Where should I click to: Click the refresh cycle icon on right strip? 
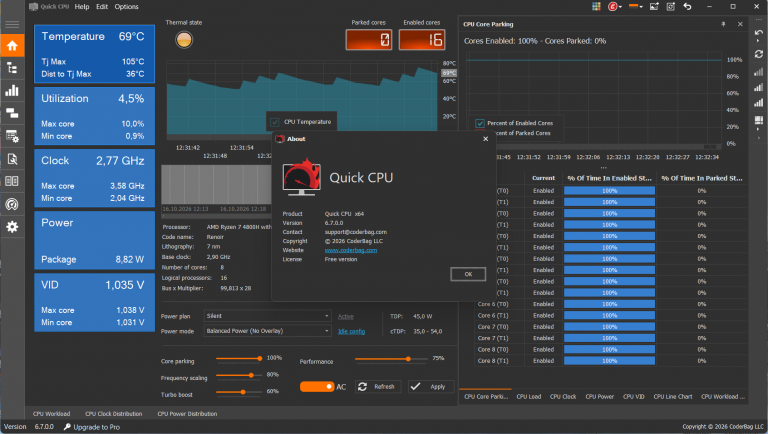click(x=759, y=54)
